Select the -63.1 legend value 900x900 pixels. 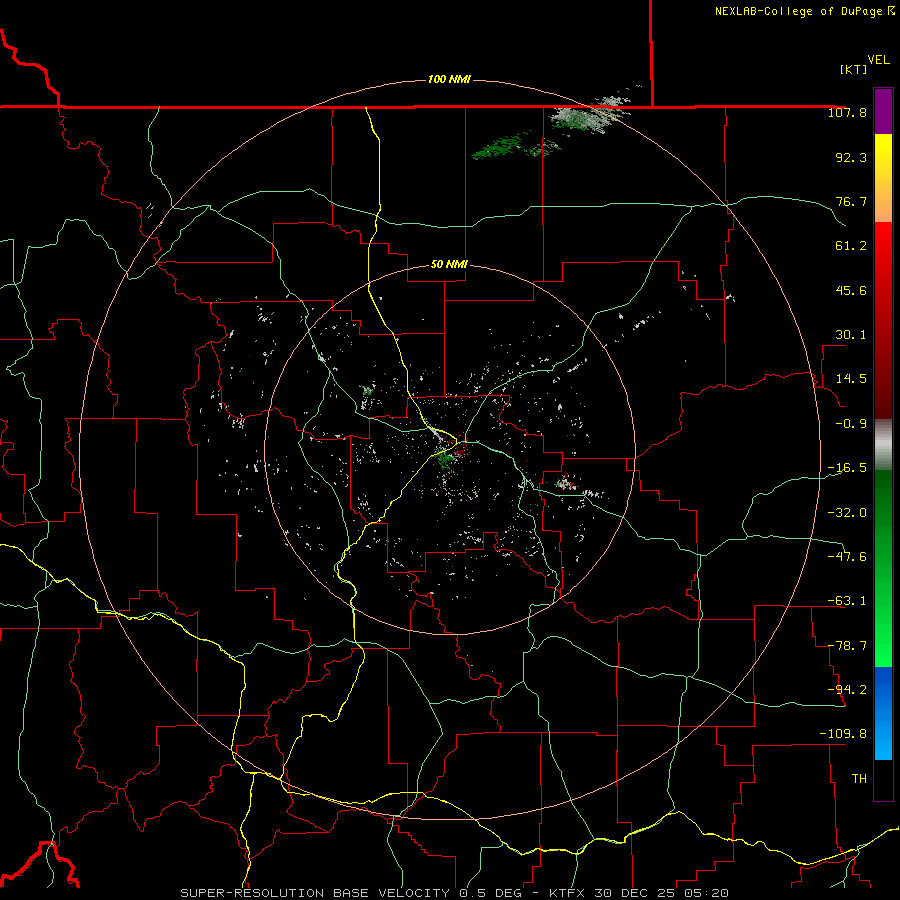847,601
